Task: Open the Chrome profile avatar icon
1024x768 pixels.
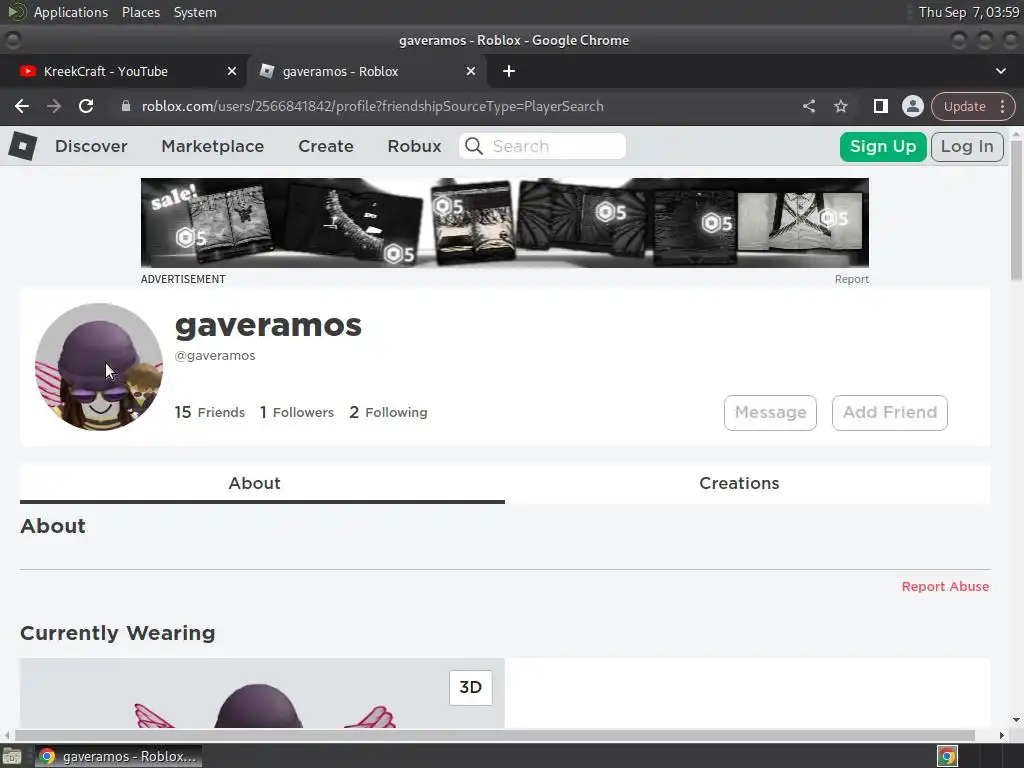Action: point(912,106)
